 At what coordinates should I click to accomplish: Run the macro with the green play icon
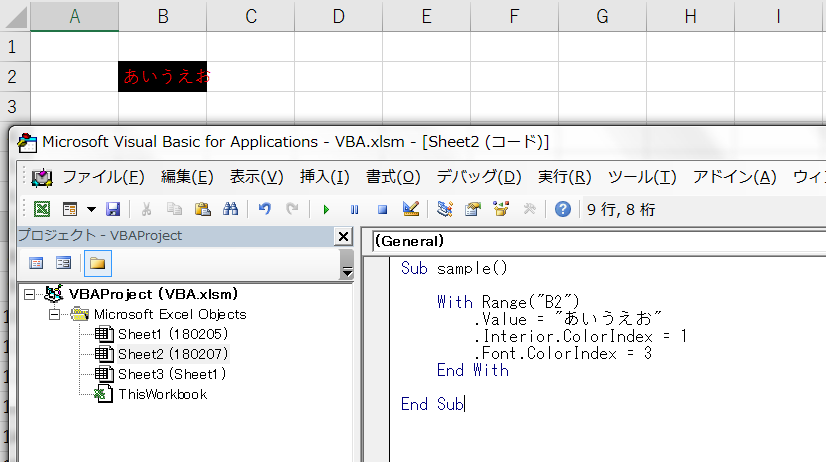click(x=325, y=209)
